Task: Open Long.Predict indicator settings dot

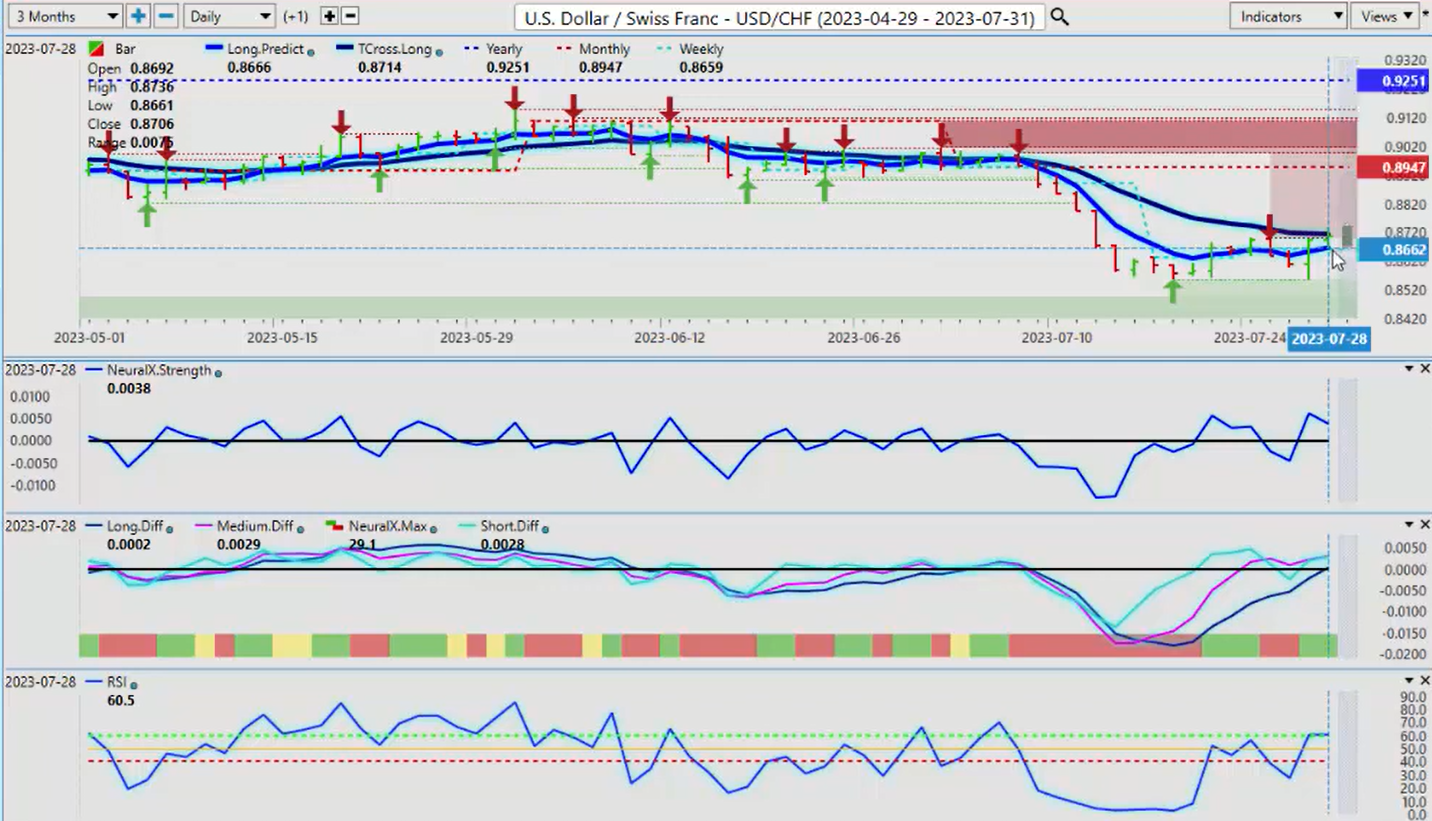Action: click(x=311, y=52)
